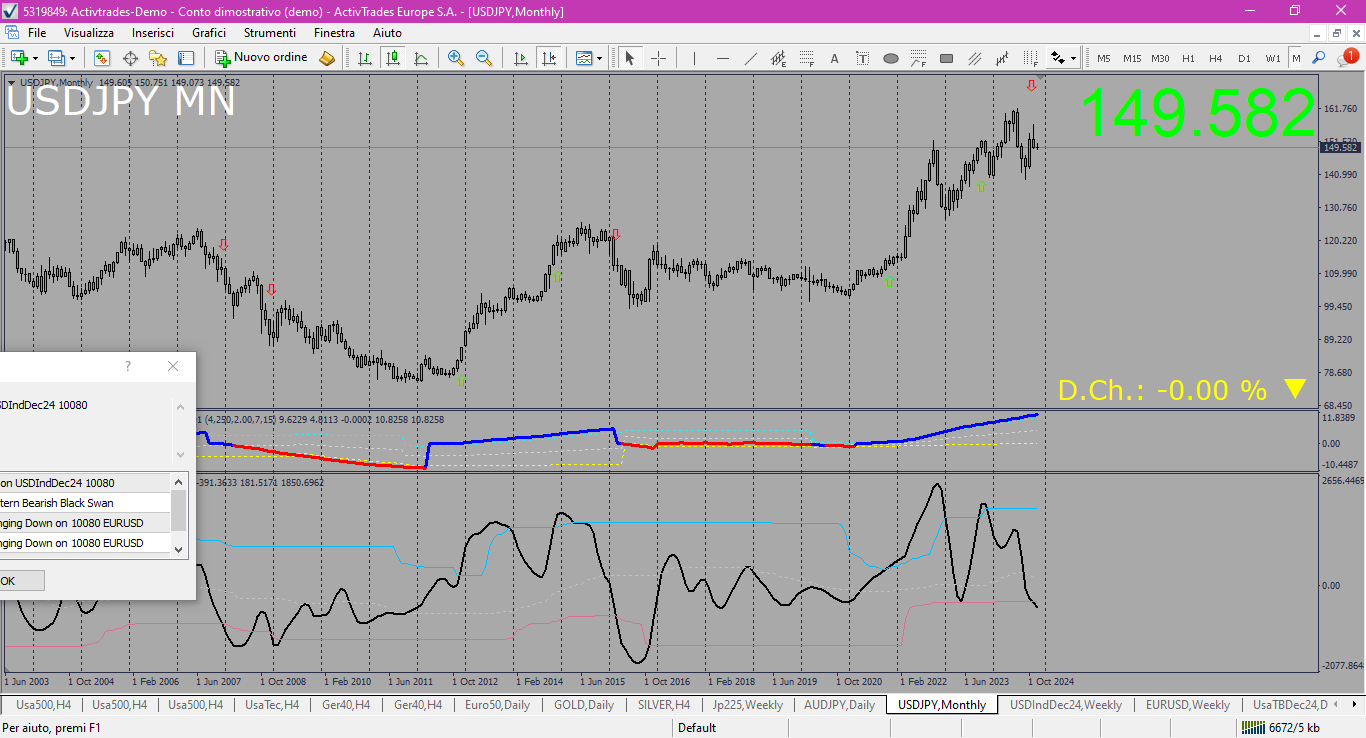The image size is (1366, 738).
Task: Open the New Chart toolbar icon
Action: coord(18,58)
